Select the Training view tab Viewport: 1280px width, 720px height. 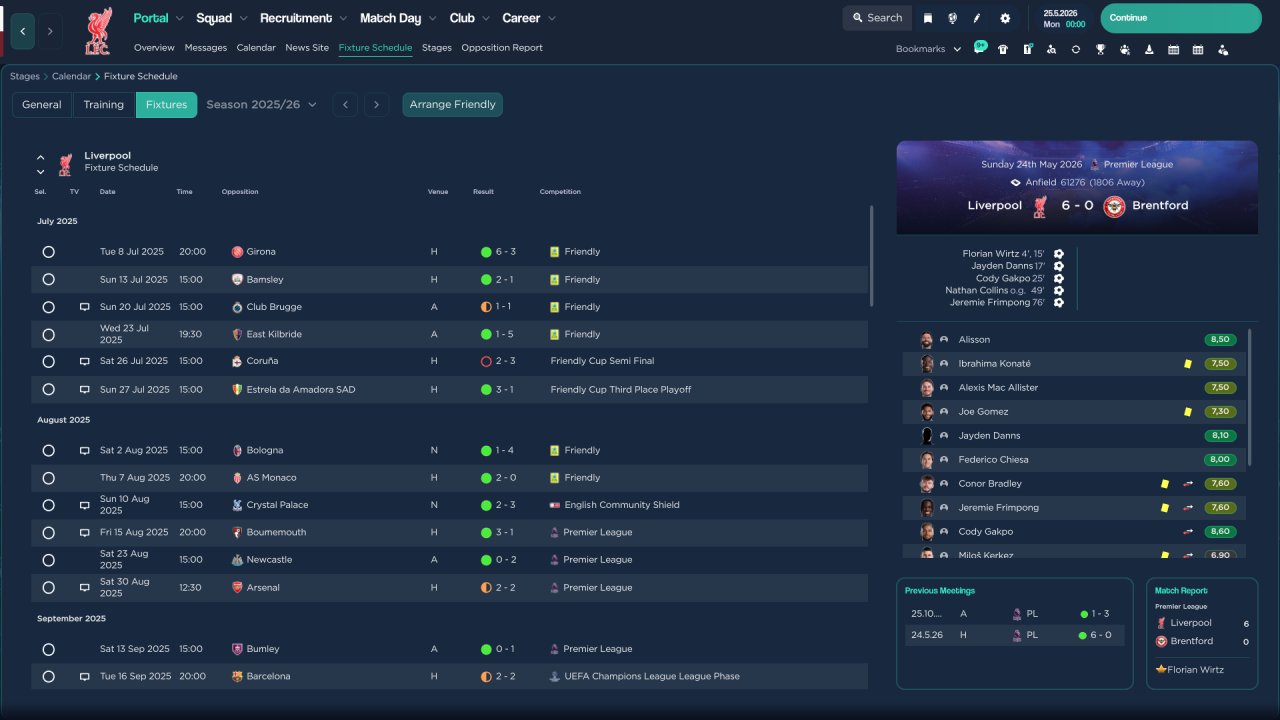(x=103, y=104)
